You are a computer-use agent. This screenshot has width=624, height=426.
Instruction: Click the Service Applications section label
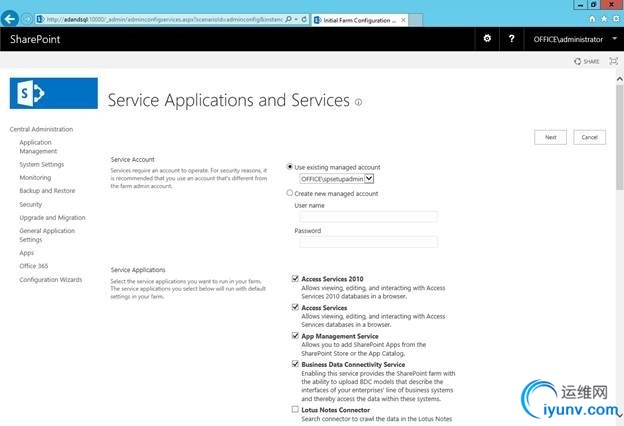click(138, 270)
